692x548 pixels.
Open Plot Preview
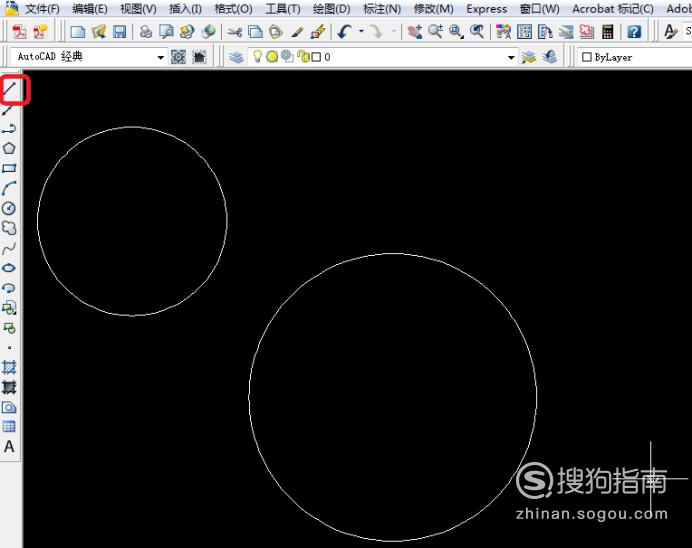[166, 32]
